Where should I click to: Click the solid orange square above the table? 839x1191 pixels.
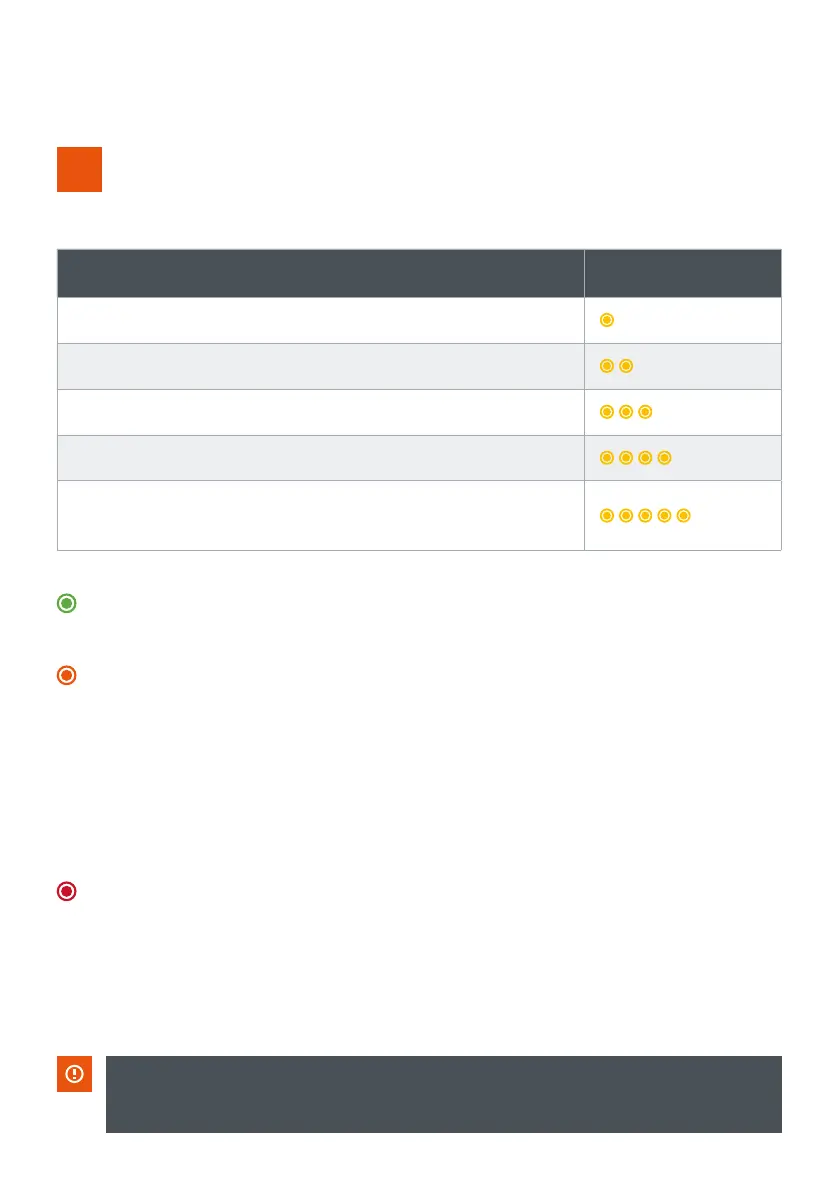[79, 170]
